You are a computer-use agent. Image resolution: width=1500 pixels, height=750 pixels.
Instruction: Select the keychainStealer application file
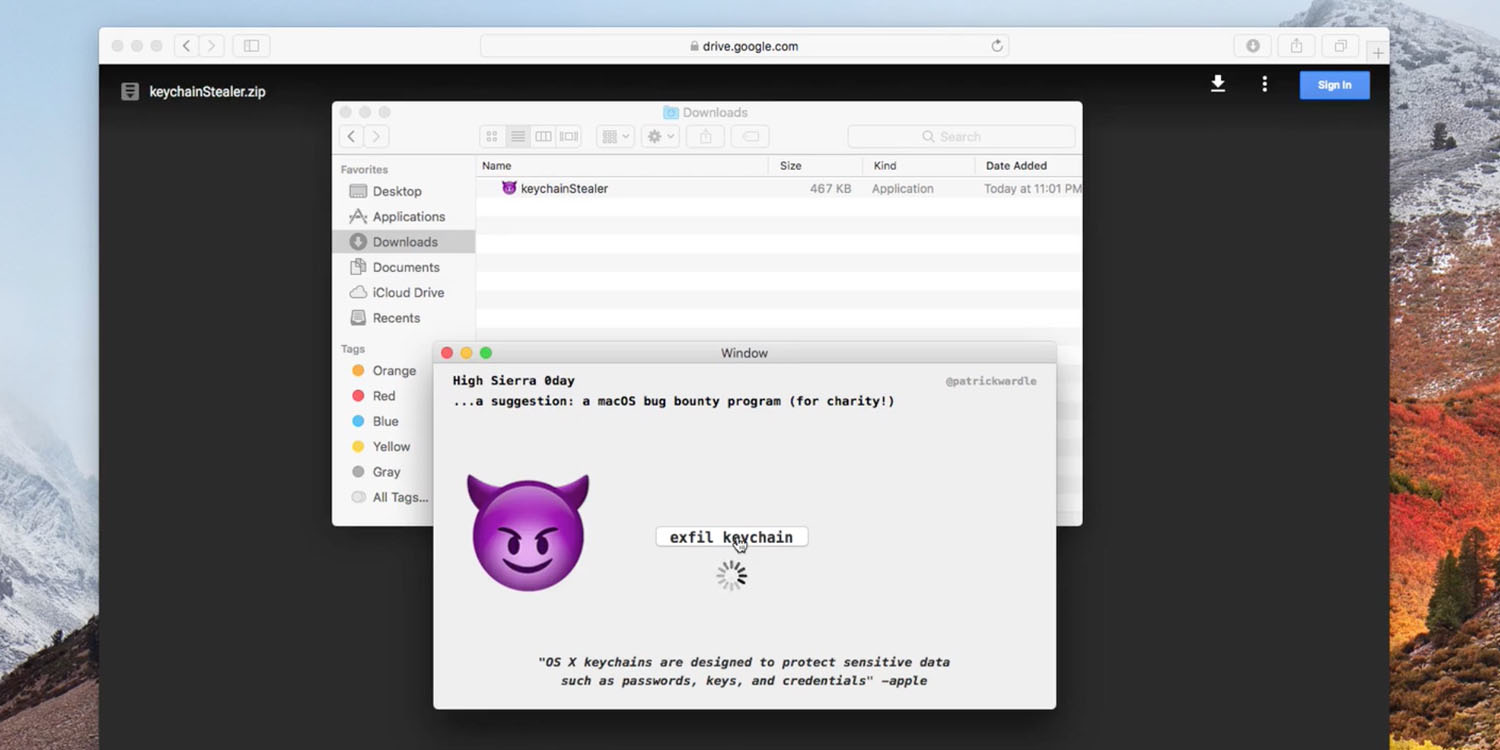point(563,189)
